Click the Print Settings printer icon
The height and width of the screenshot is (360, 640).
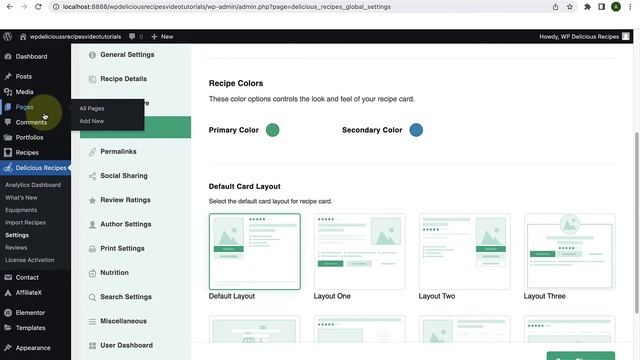(x=92, y=249)
